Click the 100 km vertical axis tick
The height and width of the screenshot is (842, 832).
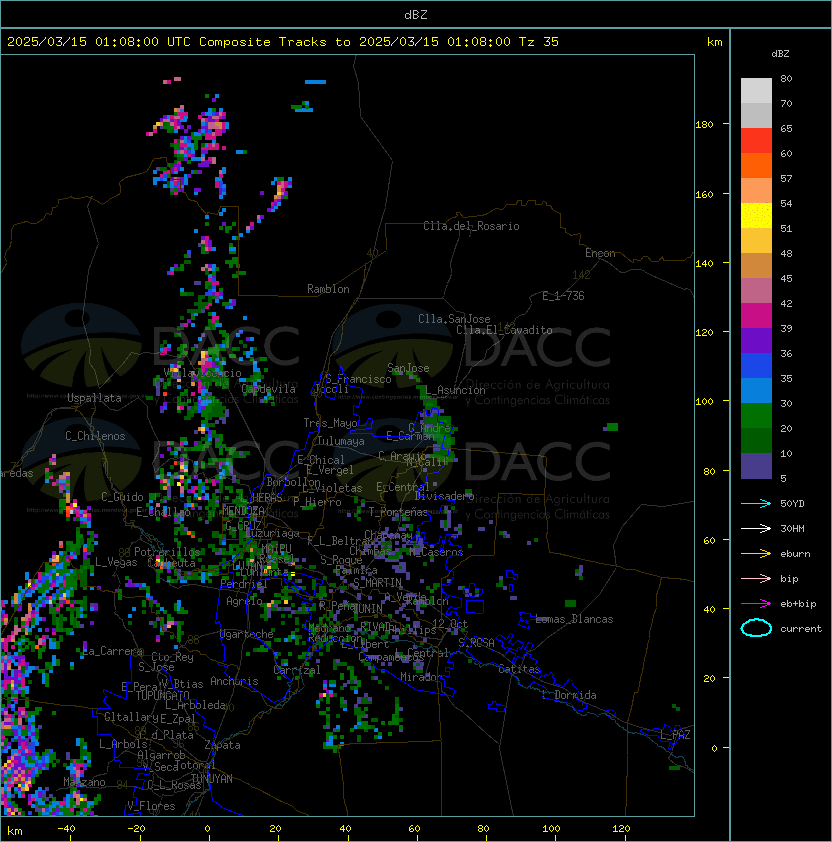pyautogui.click(x=704, y=401)
